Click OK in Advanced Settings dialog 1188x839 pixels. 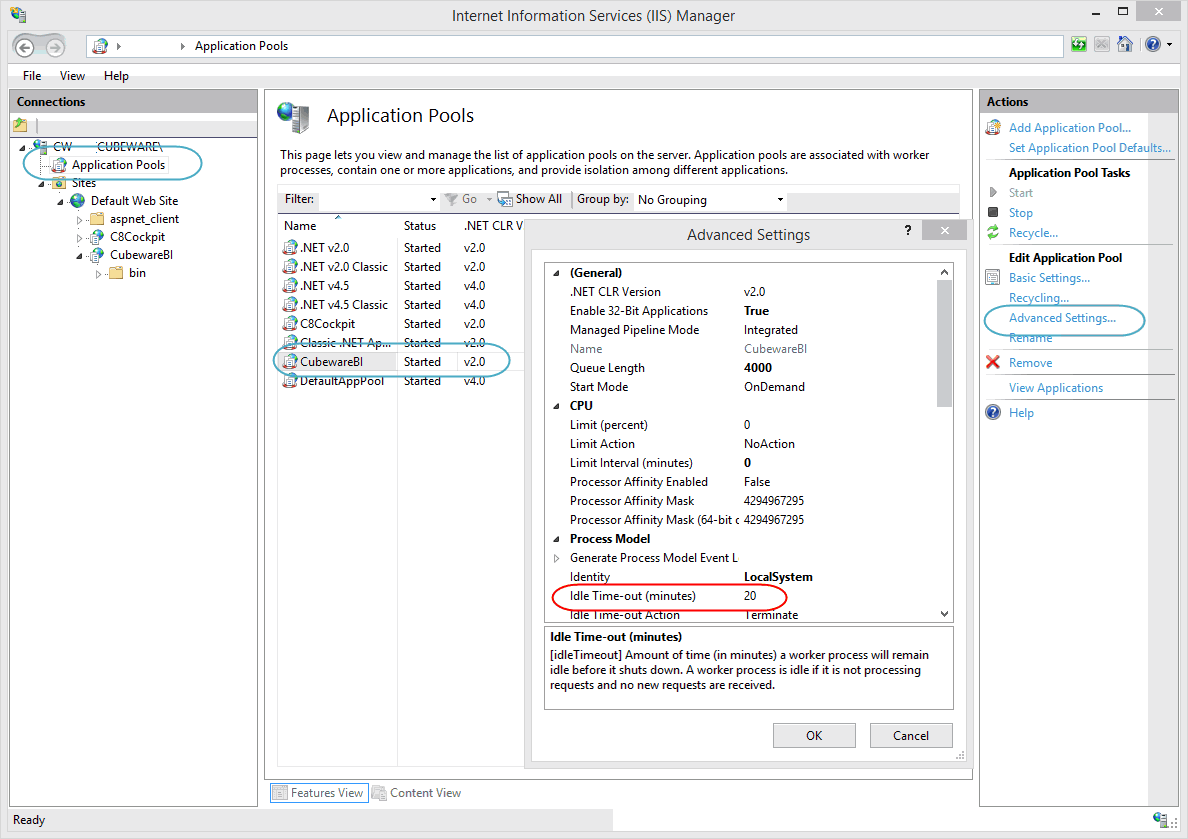point(814,735)
